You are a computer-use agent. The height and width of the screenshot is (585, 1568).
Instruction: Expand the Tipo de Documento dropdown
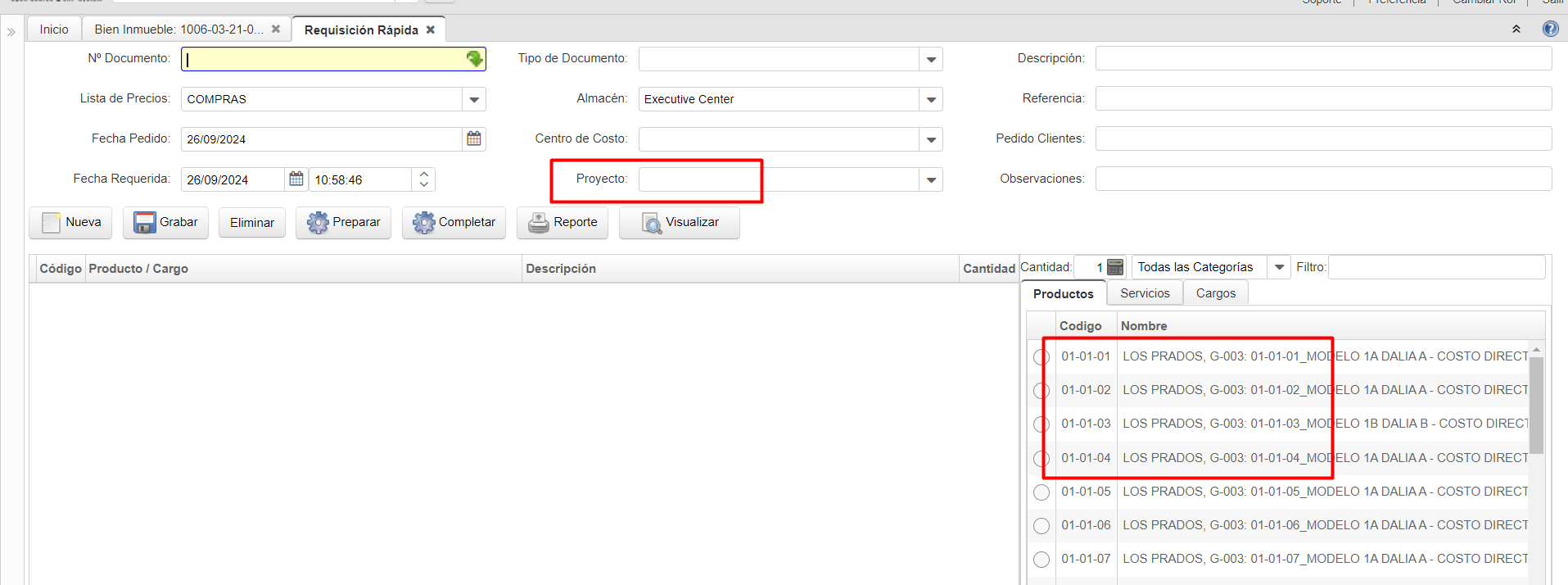pos(931,59)
